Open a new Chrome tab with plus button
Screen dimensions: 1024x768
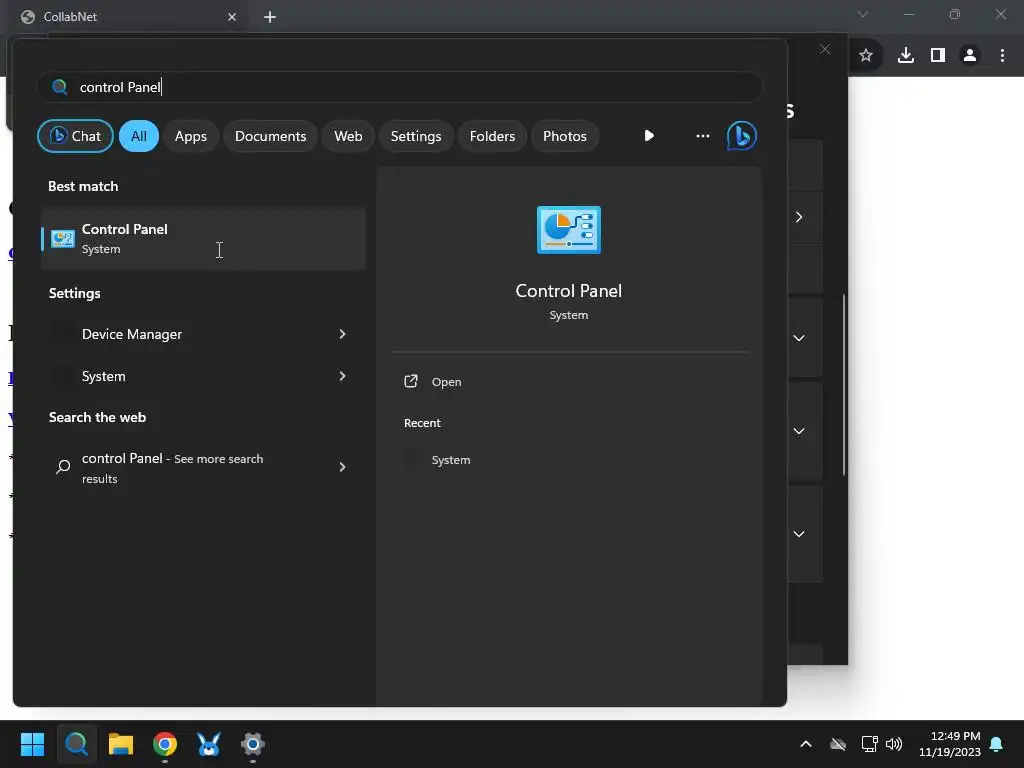270,17
